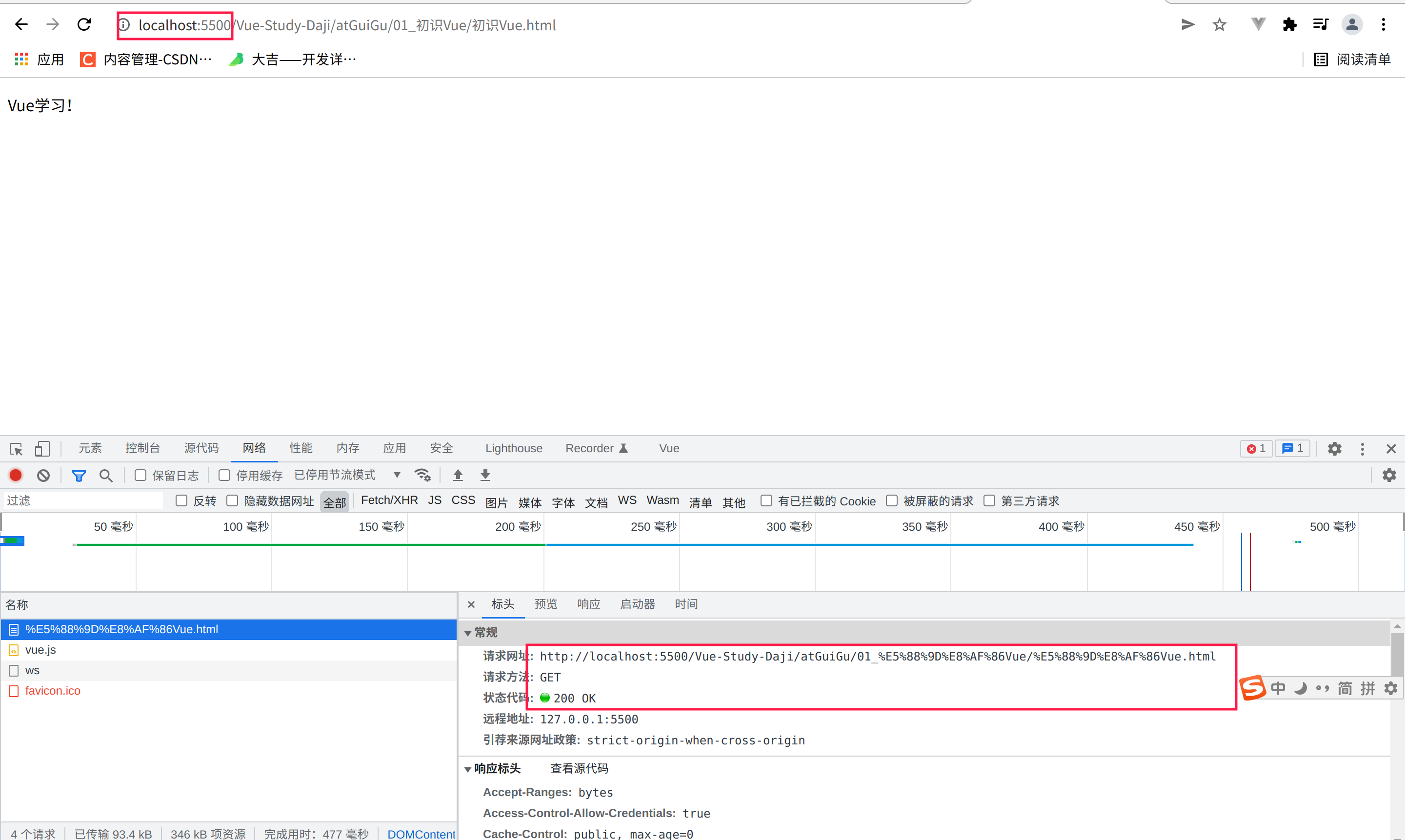Open network conditions wifi icon

pyautogui.click(x=422, y=475)
